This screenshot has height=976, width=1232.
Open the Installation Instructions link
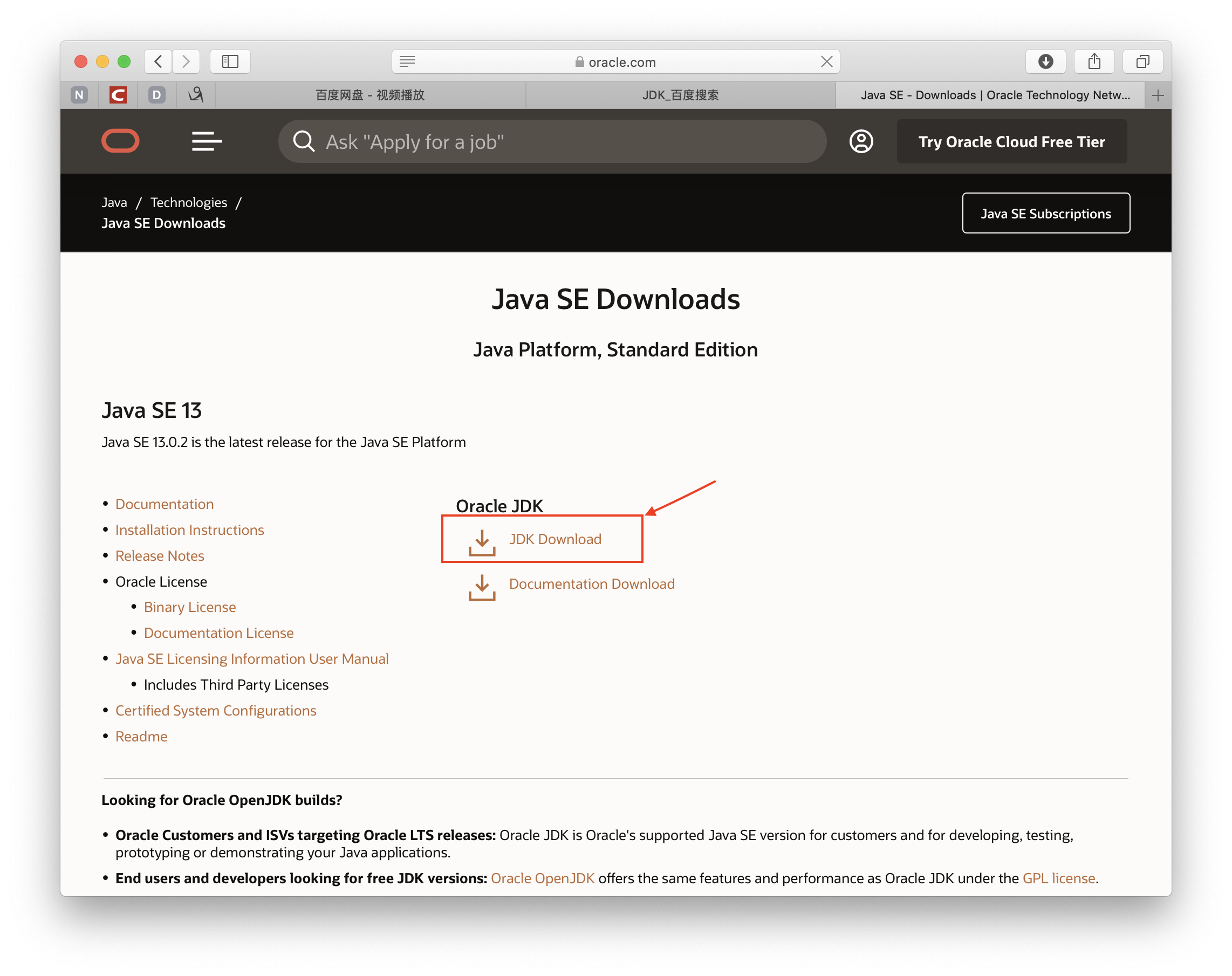[190, 530]
